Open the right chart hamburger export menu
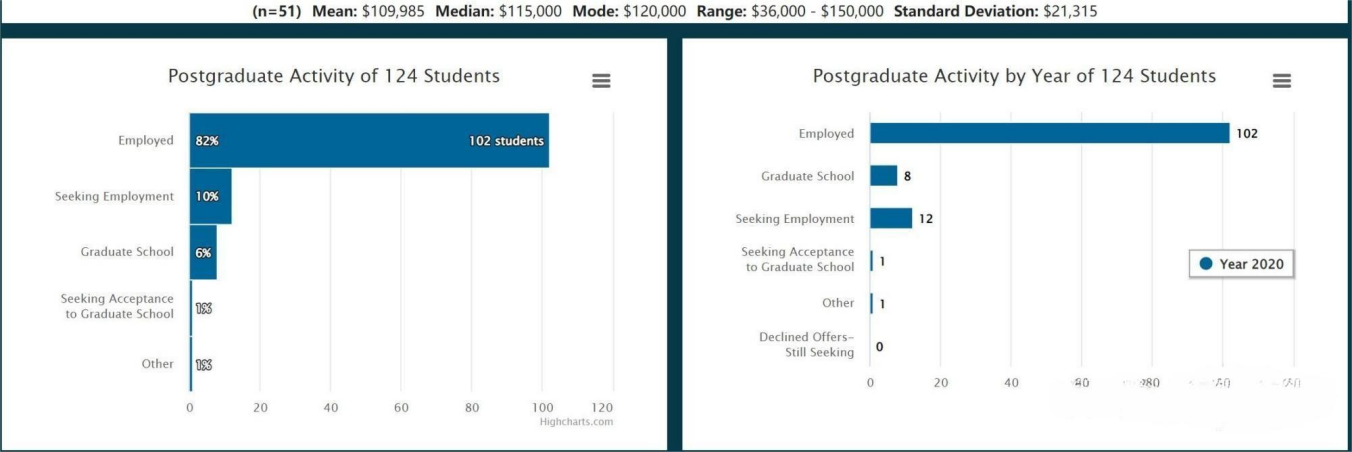Screen dimensions: 1352x452 1282,81
